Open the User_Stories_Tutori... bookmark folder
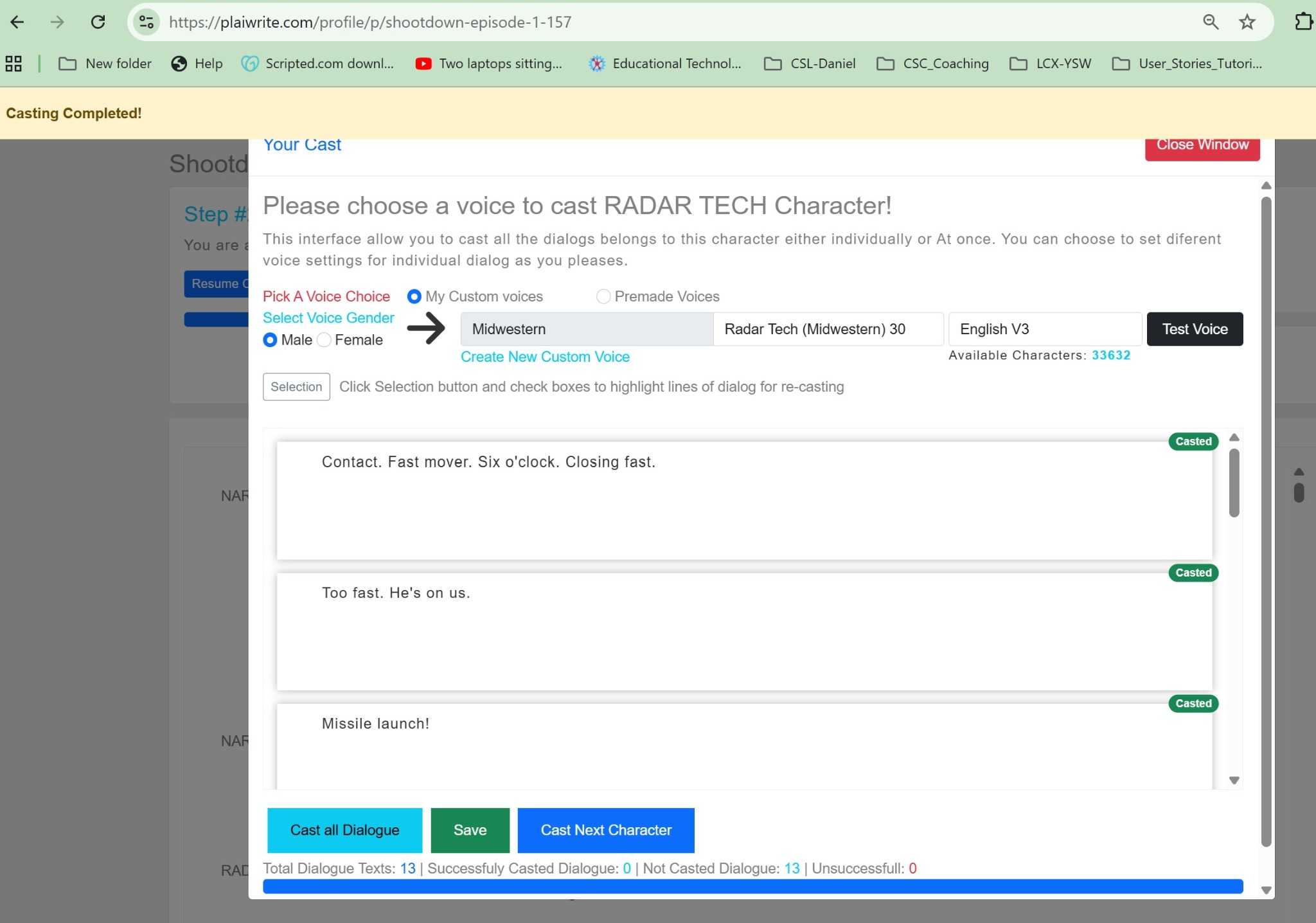The width and height of the screenshot is (1316, 923). tap(1187, 64)
